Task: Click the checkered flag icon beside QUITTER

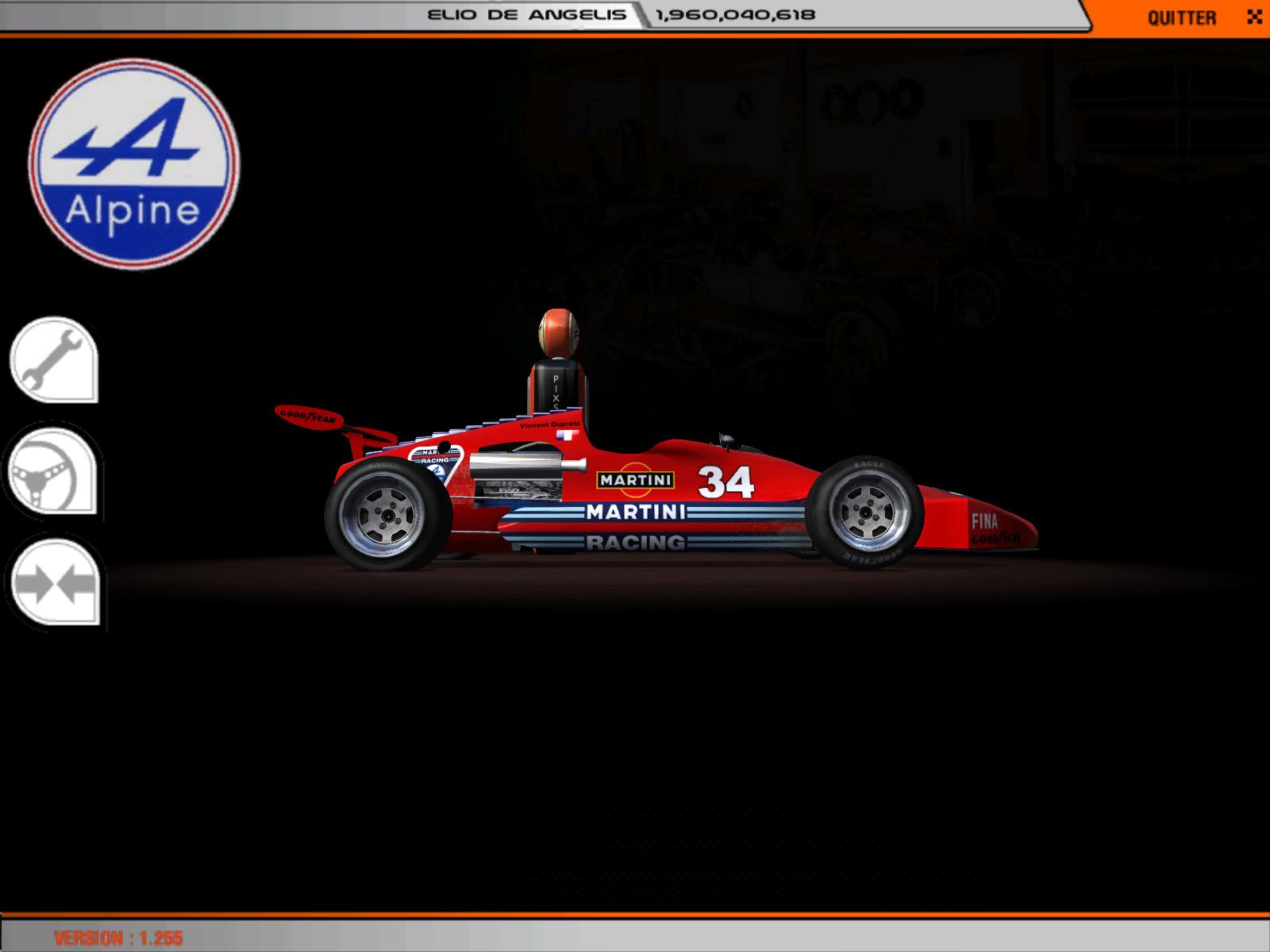Action: (x=1254, y=17)
